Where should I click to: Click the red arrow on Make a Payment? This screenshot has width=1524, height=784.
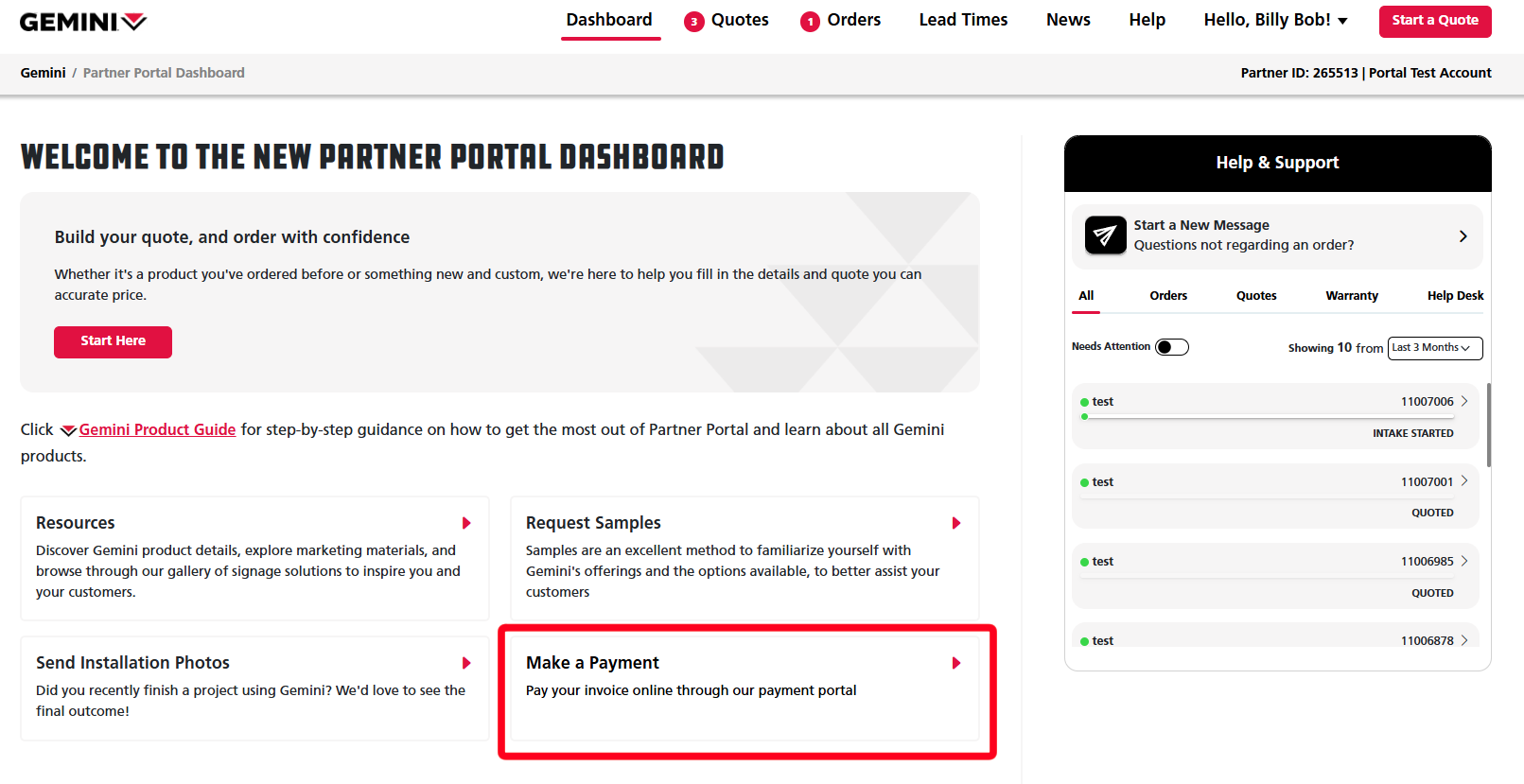(956, 663)
